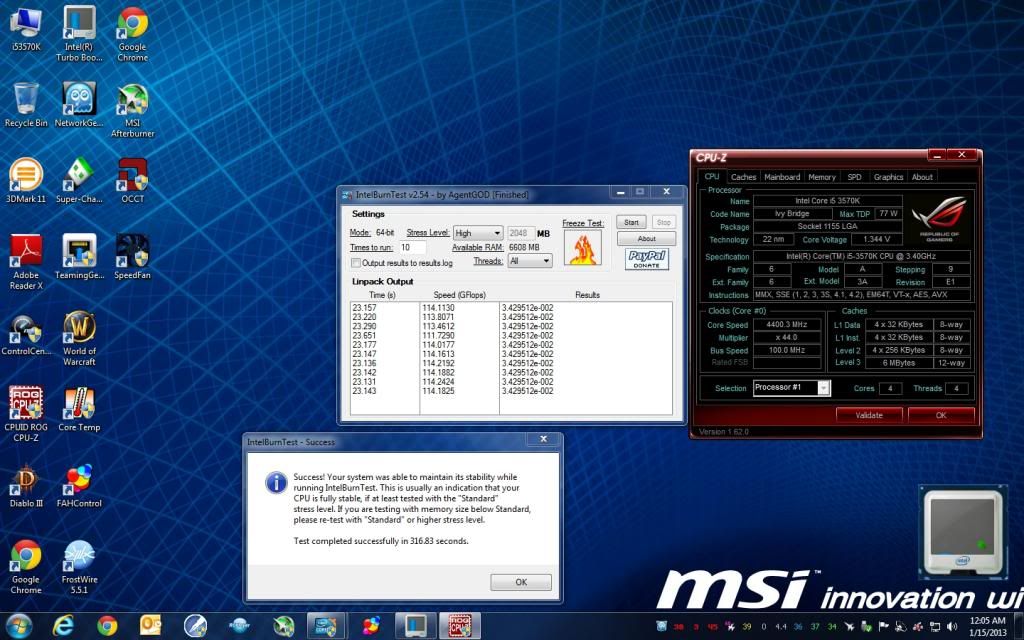This screenshot has width=1024, height=640.
Task: Click the '100.0 MHz' Bus Speed value
Action: click(x=787, y=350)
